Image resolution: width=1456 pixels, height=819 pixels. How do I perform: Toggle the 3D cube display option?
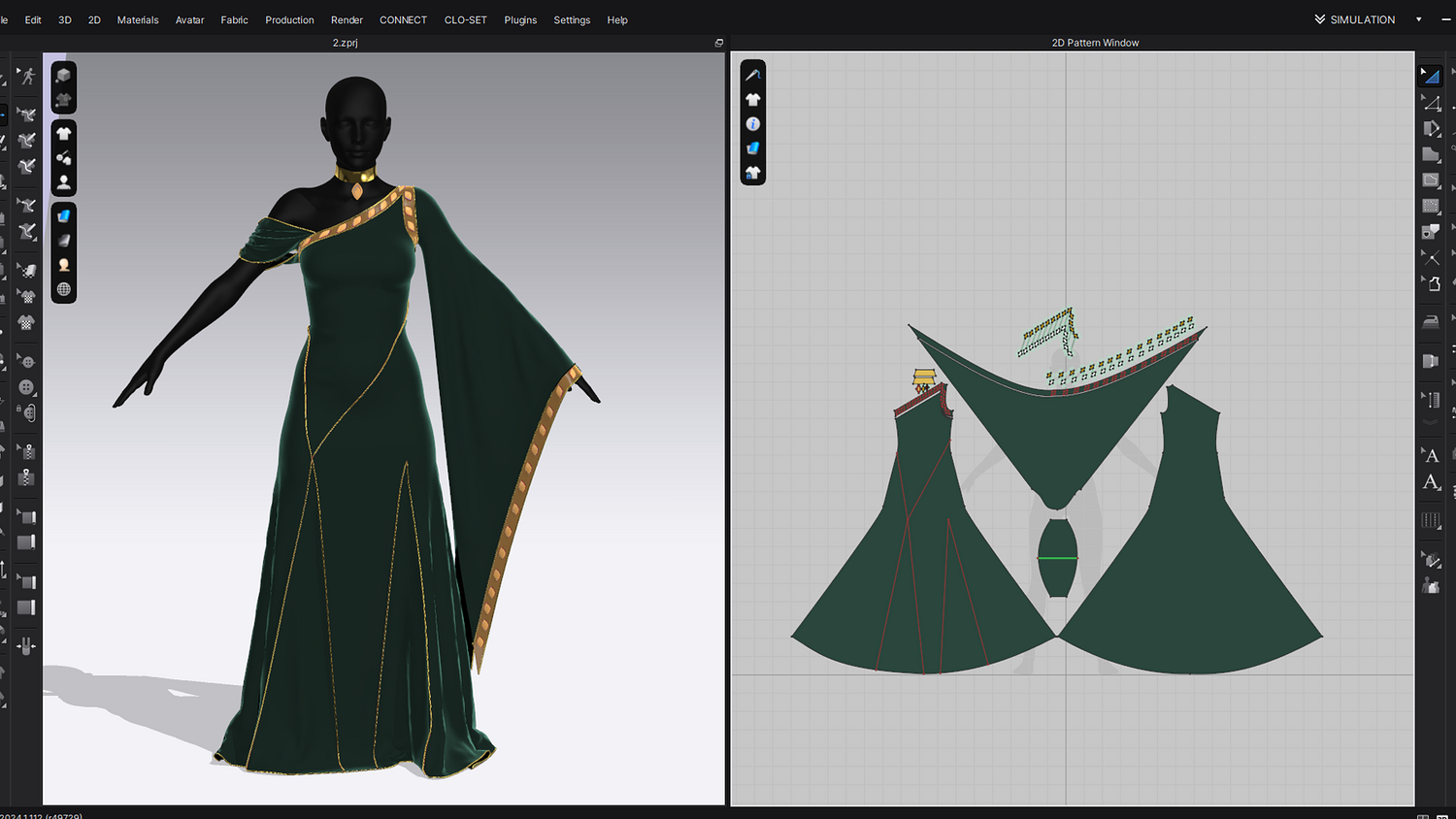point(64,75)
